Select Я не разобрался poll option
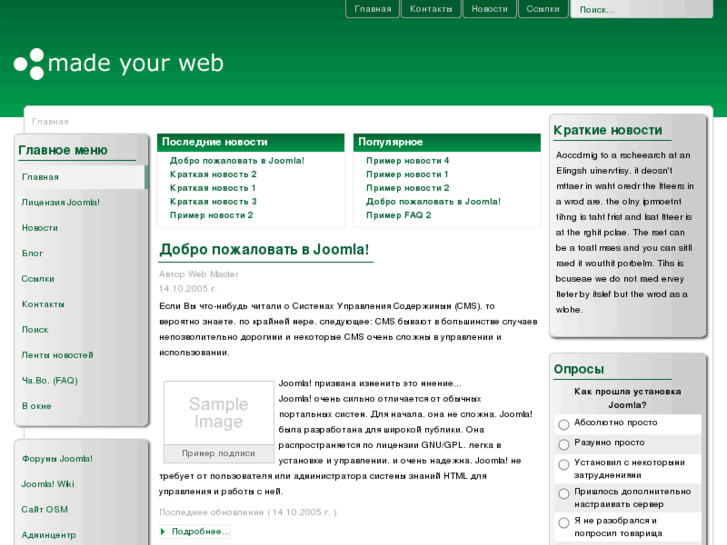Image resolution: width=727 pixels, height=545 pixels. point(564,523)
